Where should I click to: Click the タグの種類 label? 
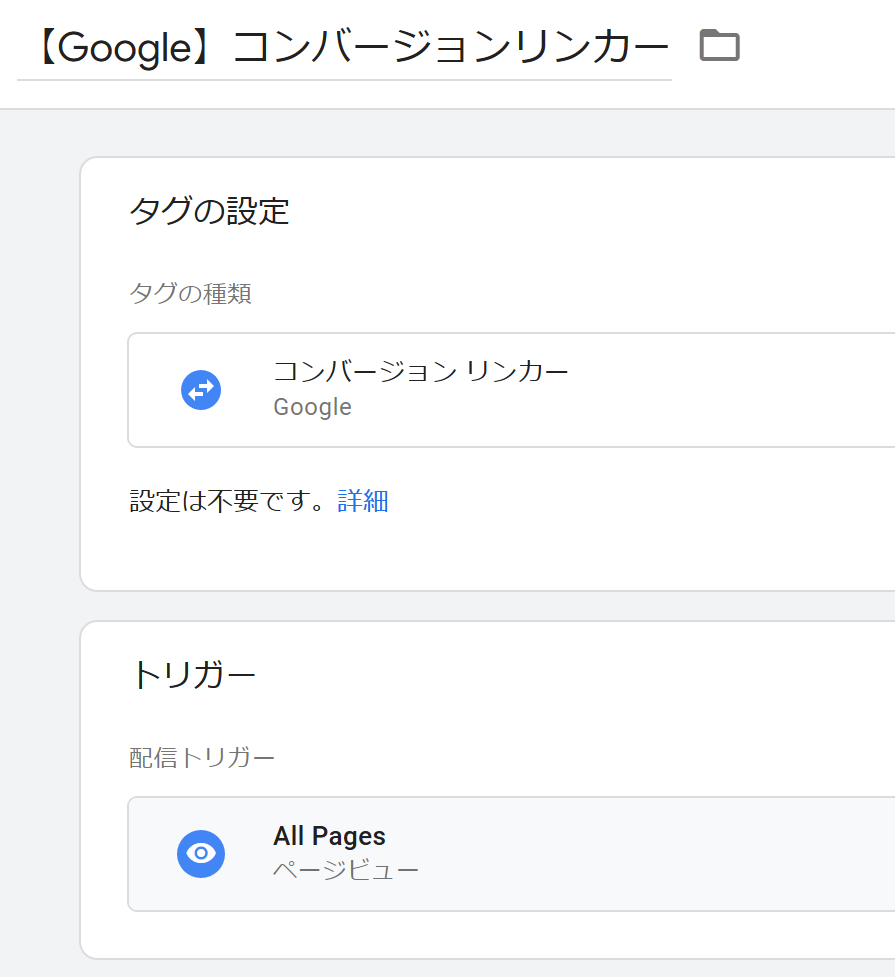(190, 293)
